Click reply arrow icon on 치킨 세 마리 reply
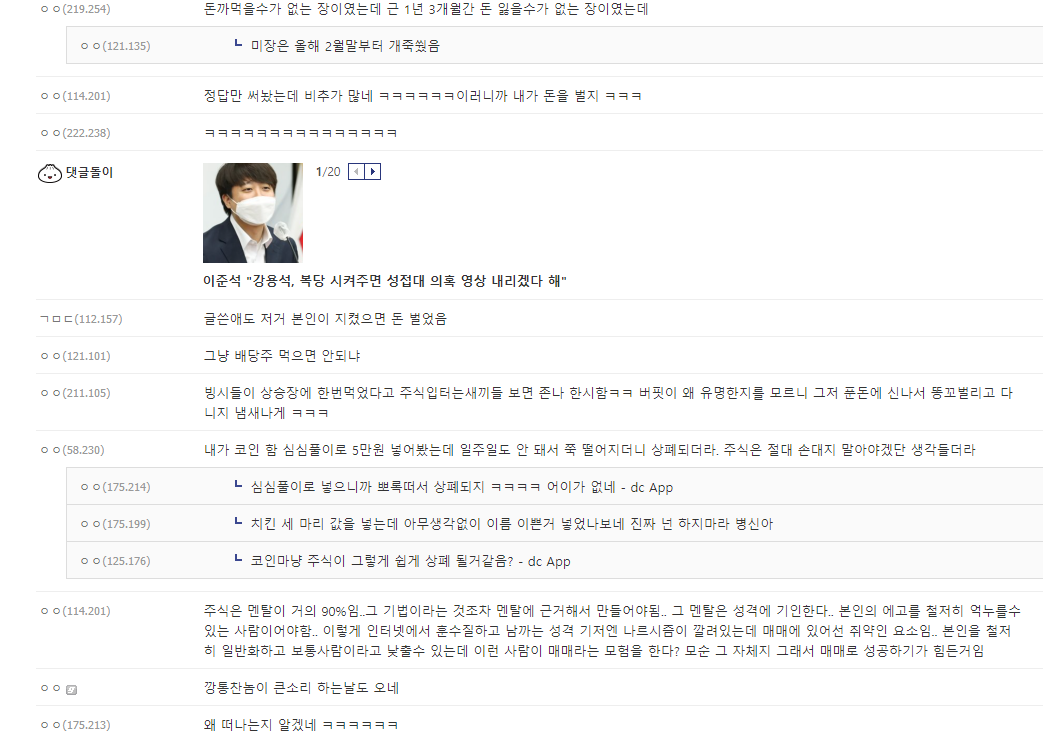The width and height of the screenshot is (1043, 733). coord(238,522)
